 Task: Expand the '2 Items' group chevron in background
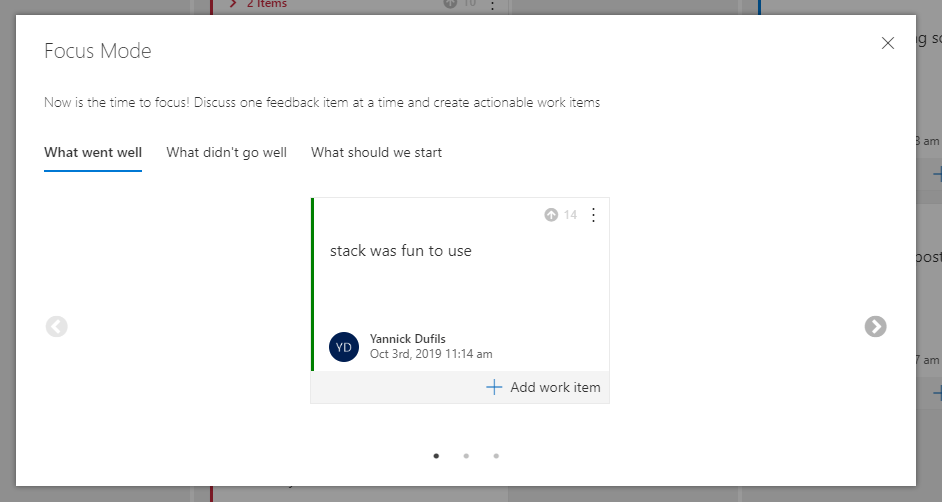point(233,4)
